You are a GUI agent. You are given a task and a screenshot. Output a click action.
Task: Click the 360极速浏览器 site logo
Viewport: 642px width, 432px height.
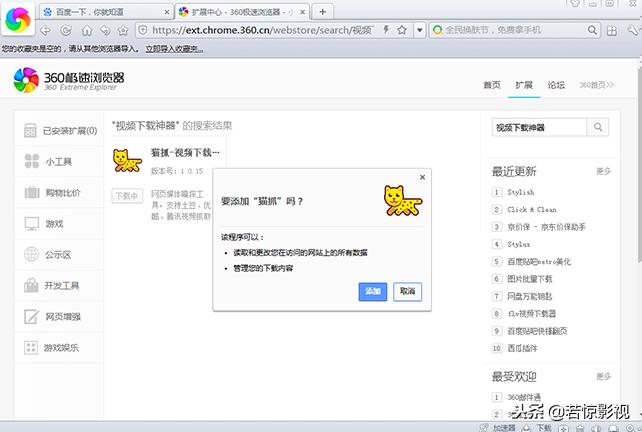tap(69, 80)
